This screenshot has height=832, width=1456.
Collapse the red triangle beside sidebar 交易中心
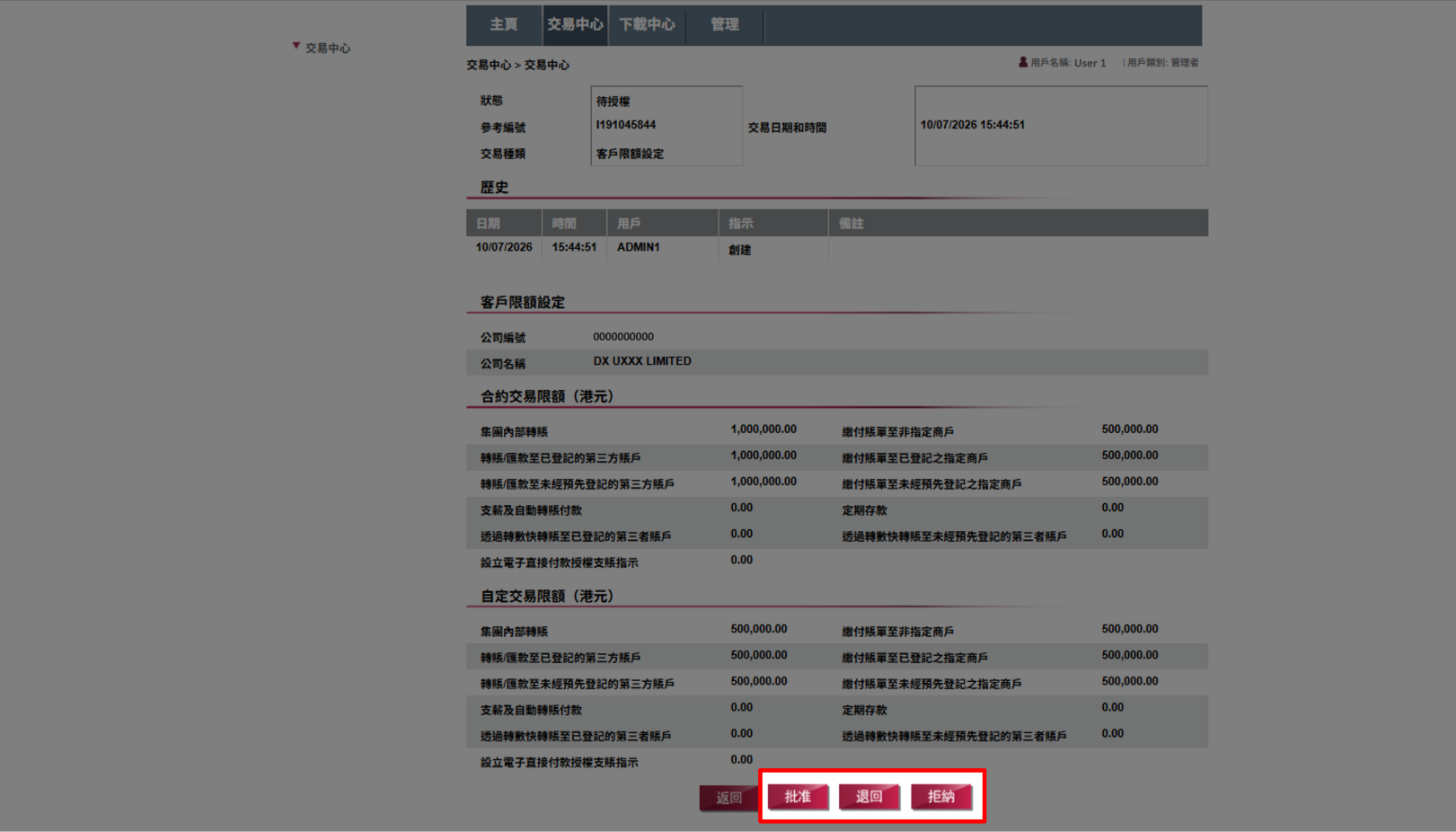(296, 46)
